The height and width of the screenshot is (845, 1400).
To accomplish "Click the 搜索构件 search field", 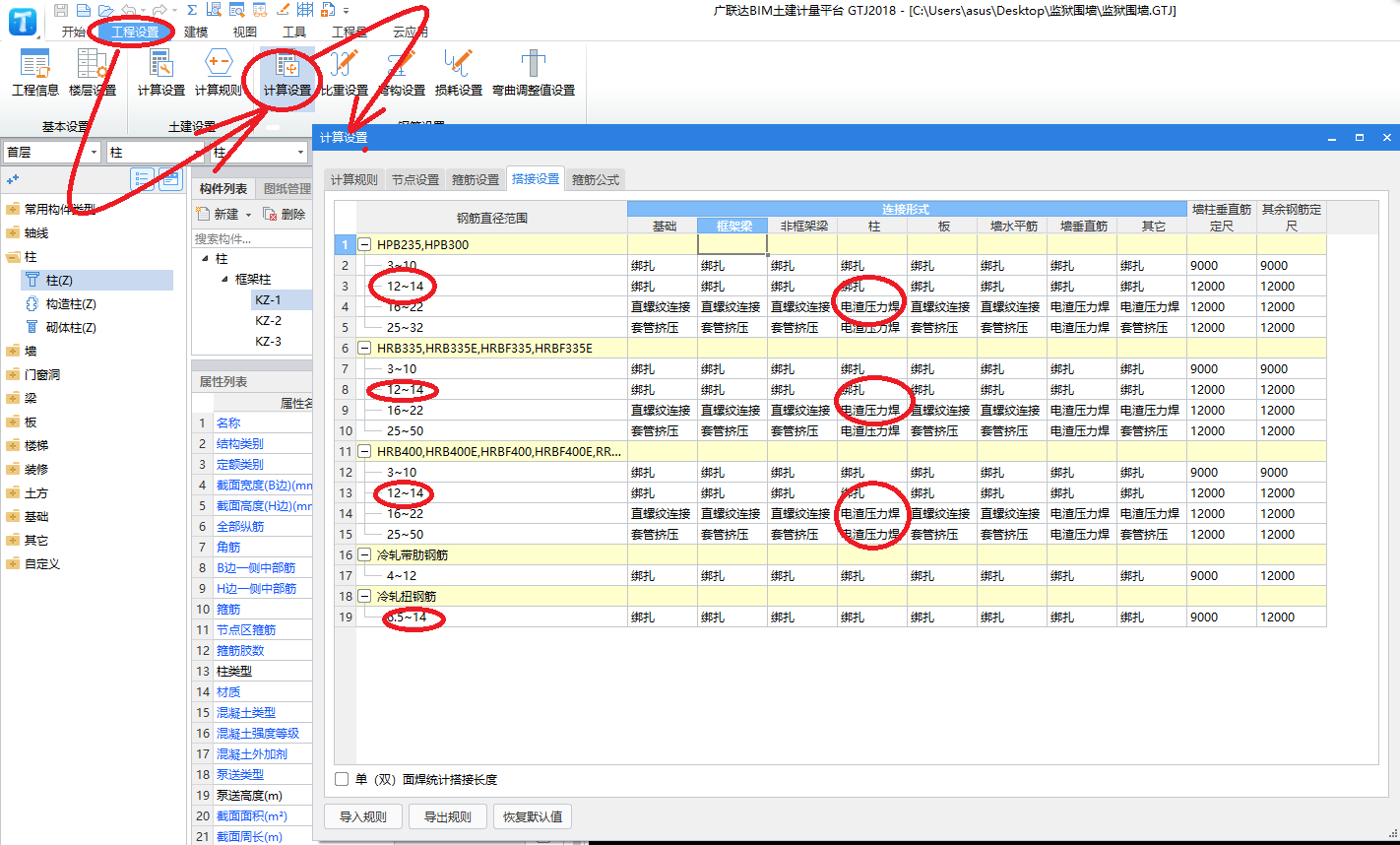I will (x=251, y=238).
